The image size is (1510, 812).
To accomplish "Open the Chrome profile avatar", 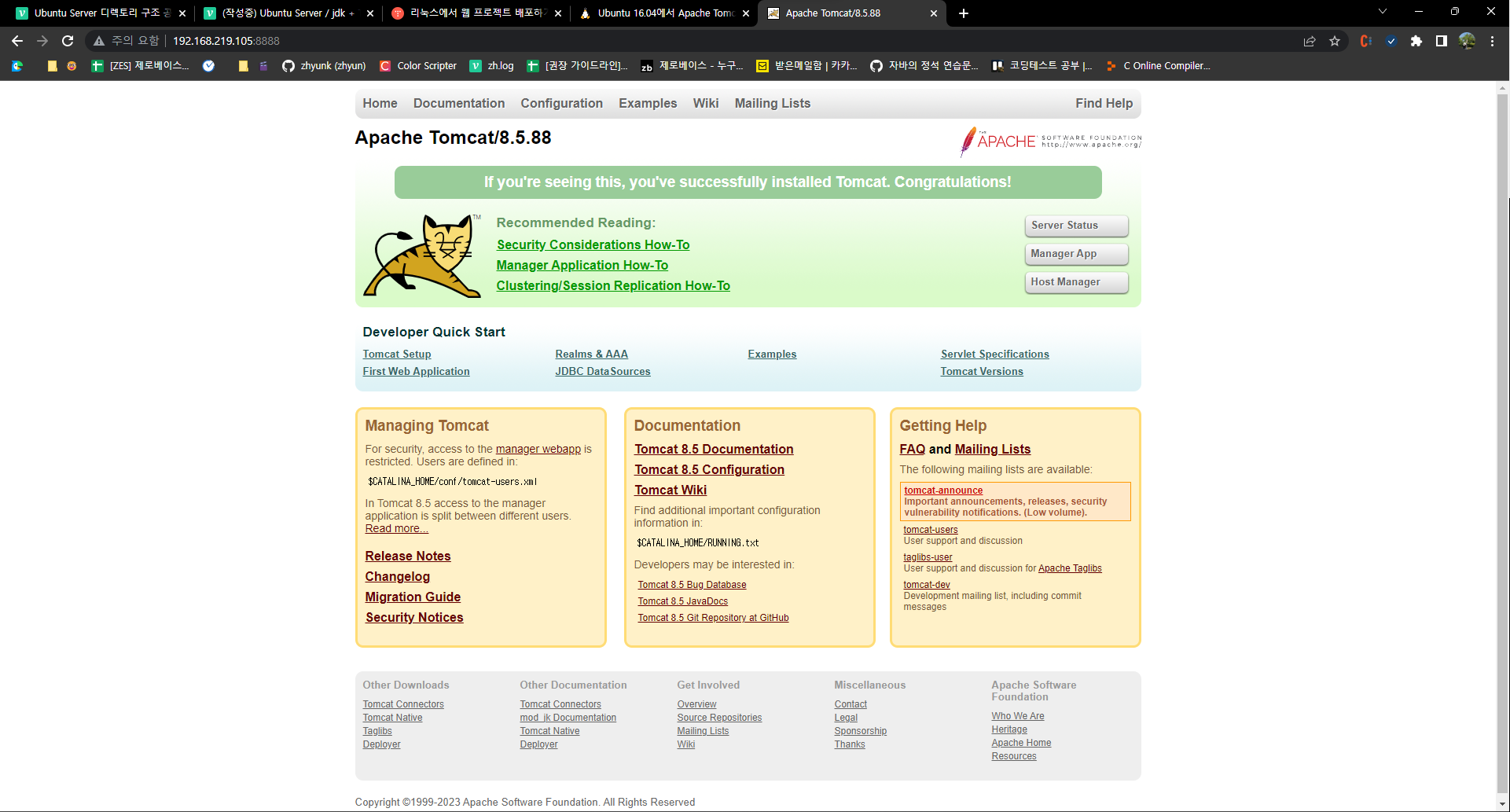I will (x=1467, y=41).
